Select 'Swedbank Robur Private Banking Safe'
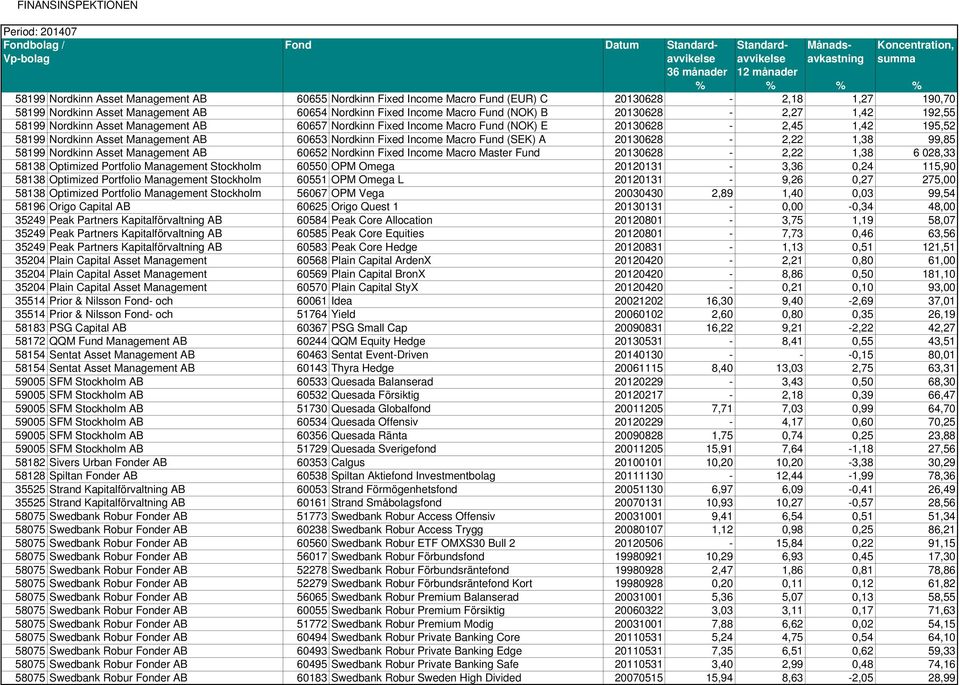 [425, 665]
